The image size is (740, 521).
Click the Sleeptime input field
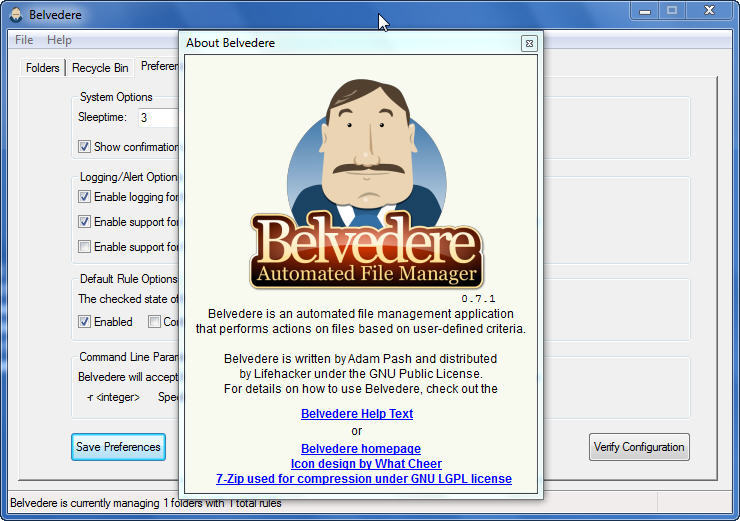(x=158, y=118)
